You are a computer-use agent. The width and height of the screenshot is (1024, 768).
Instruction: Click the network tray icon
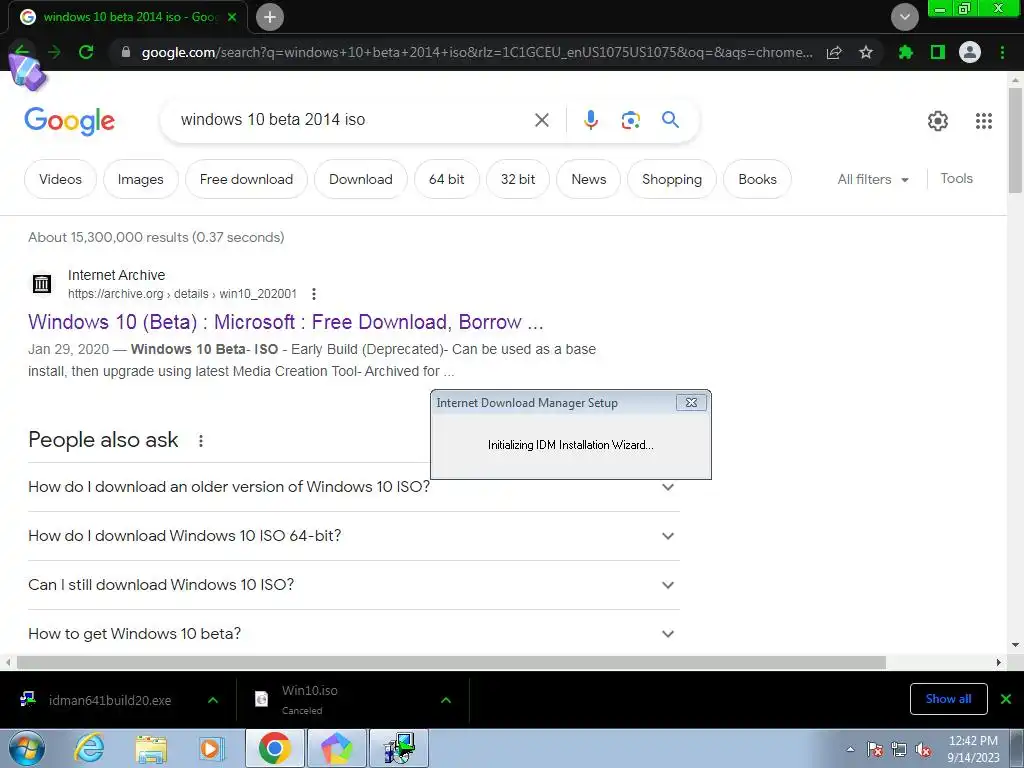(899, 750)
